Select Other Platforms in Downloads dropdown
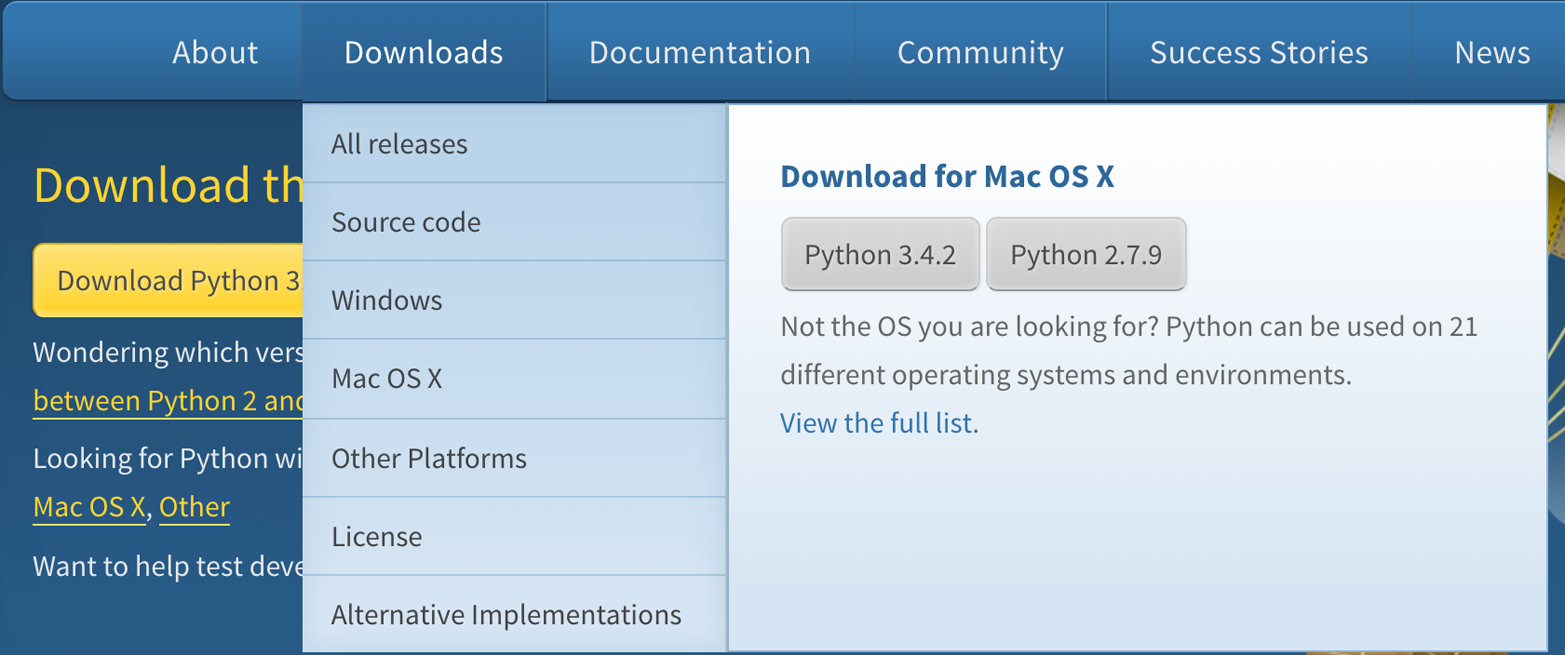1565x655 pixels. (514, 458)
